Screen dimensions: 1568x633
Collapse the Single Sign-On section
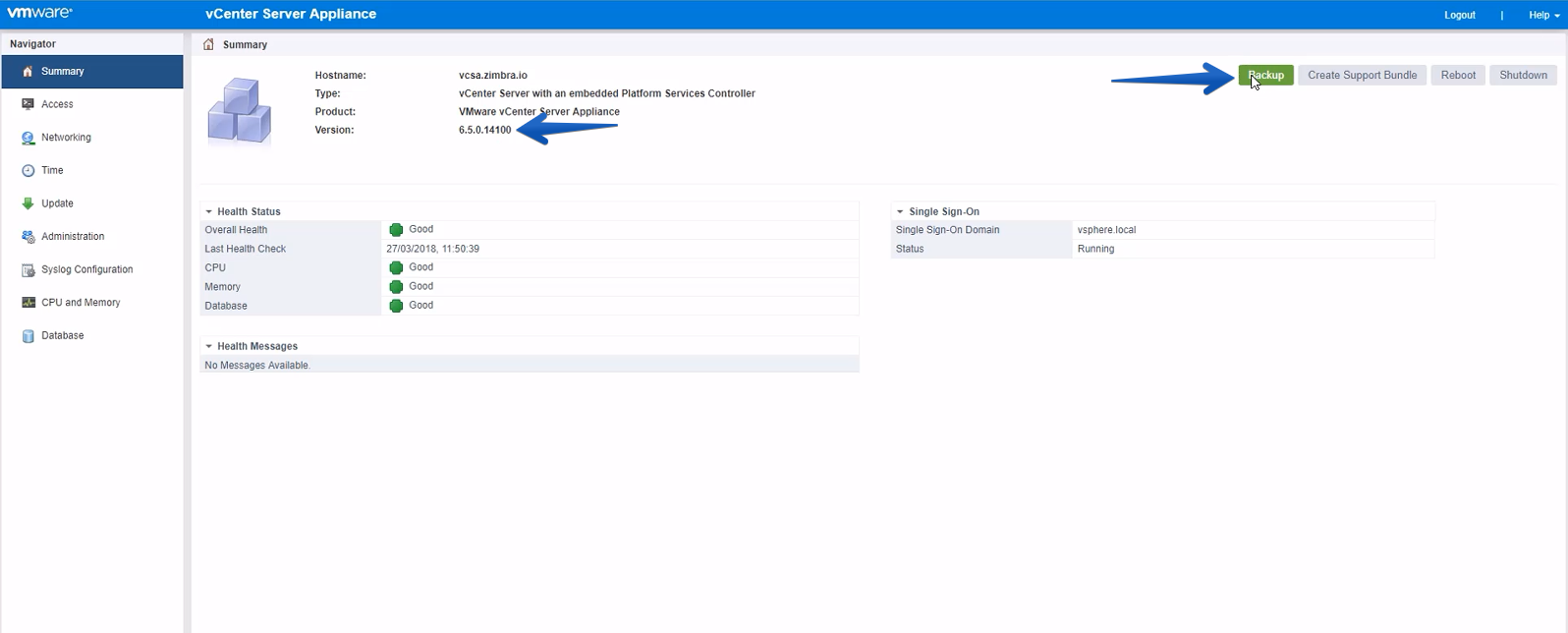[x=900, y=211]
